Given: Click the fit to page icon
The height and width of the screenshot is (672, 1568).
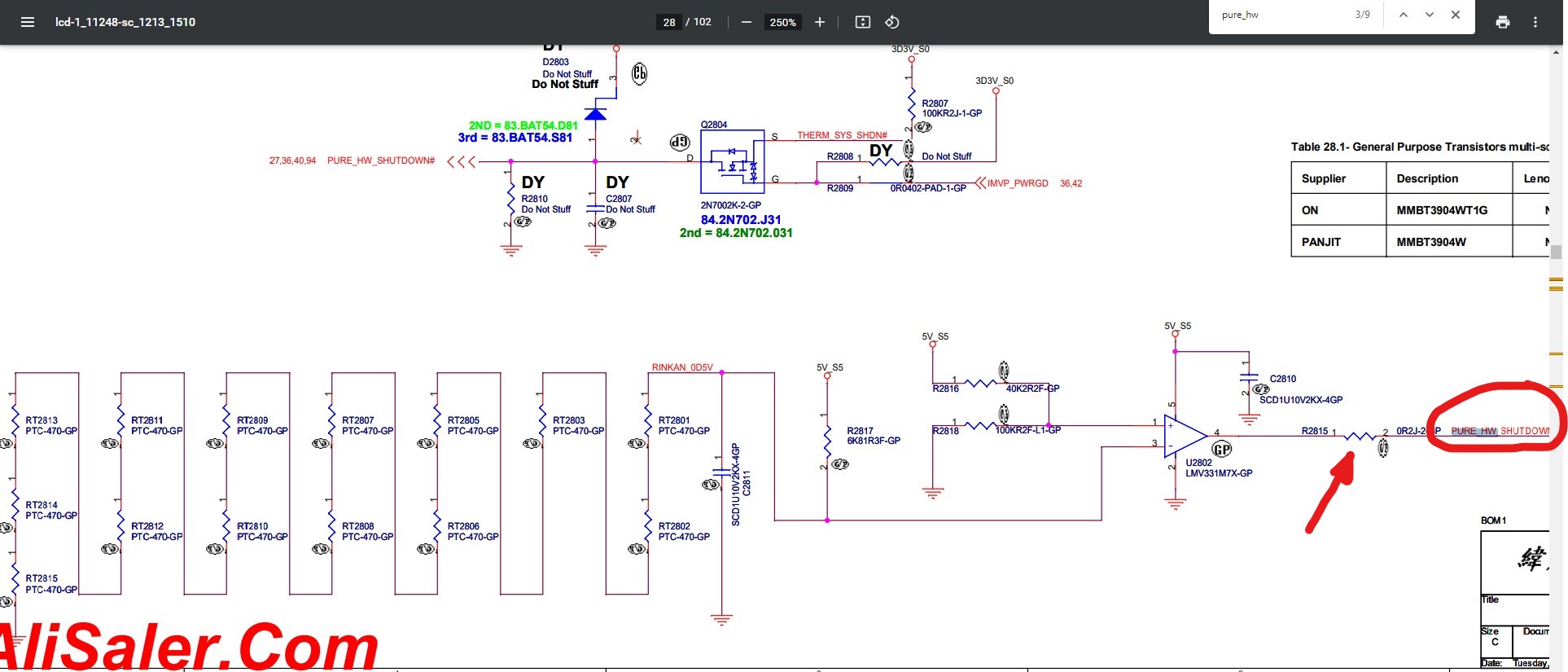Looking at the screenshot, I should tap(863, 22).
